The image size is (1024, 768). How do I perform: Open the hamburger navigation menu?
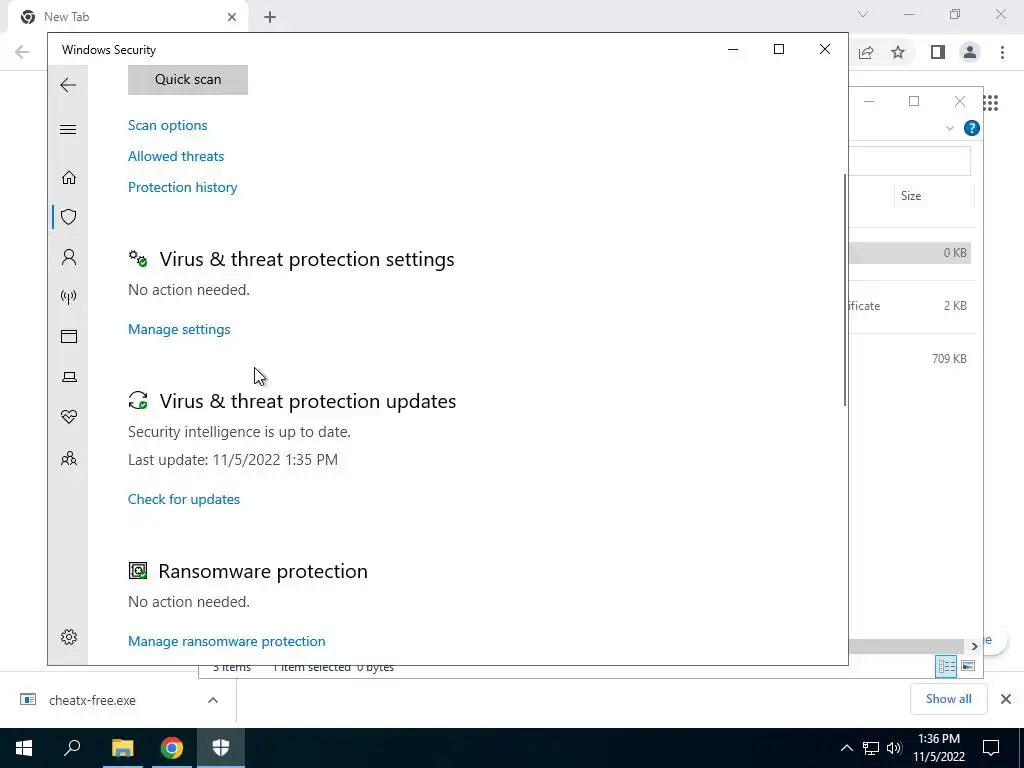68,129
